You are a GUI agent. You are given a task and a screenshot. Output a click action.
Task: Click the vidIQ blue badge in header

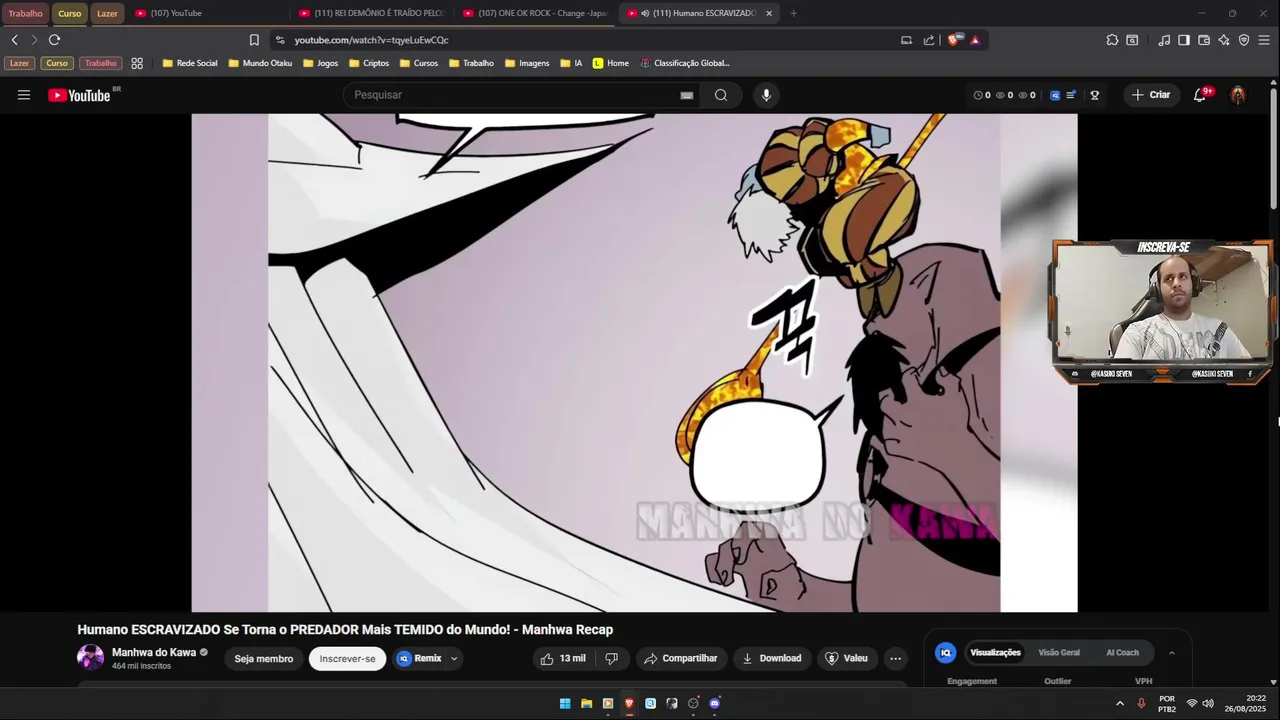tap(1055, 95)
